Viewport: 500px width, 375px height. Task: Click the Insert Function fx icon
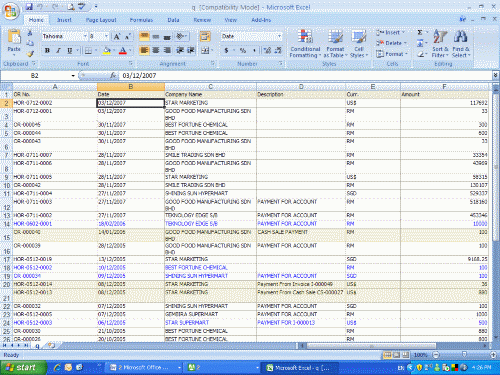[x=113, y=76]
